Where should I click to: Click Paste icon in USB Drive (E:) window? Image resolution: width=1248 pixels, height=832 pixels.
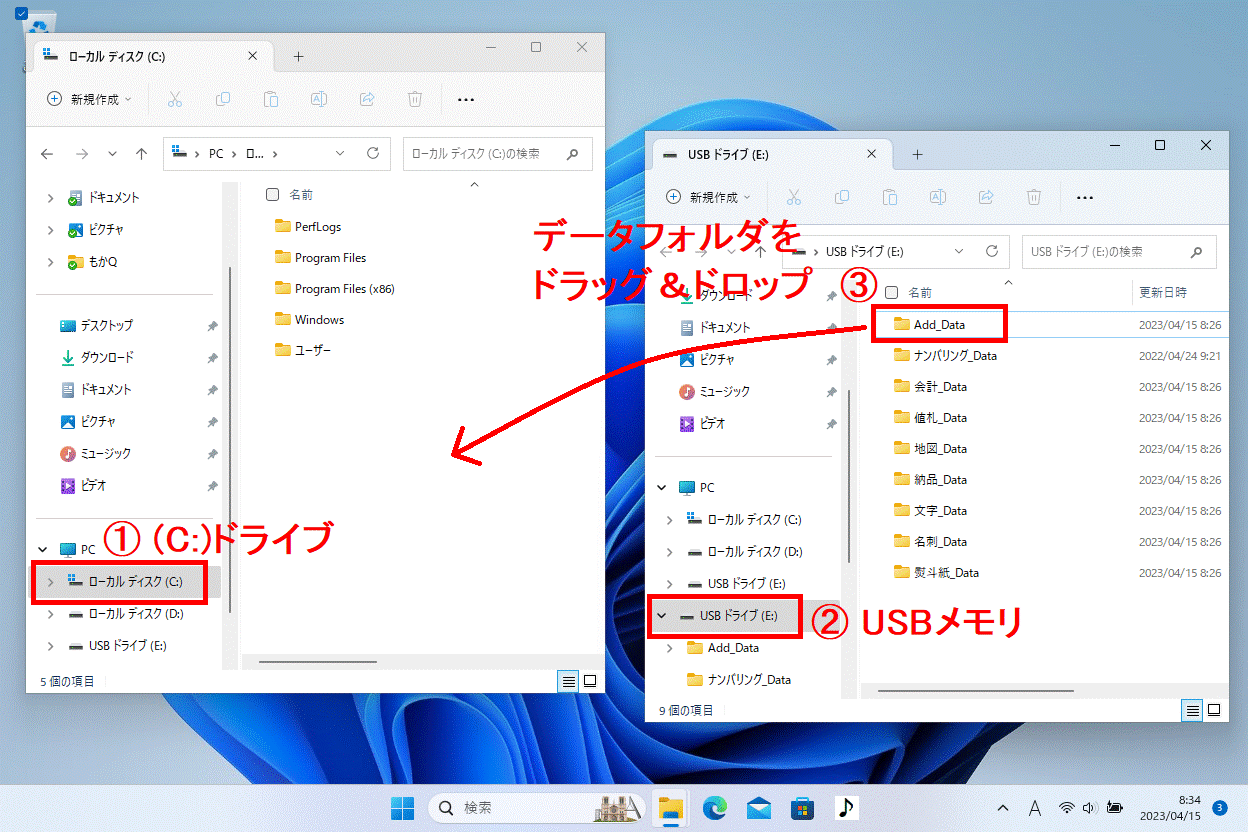(x=890, y=197)
